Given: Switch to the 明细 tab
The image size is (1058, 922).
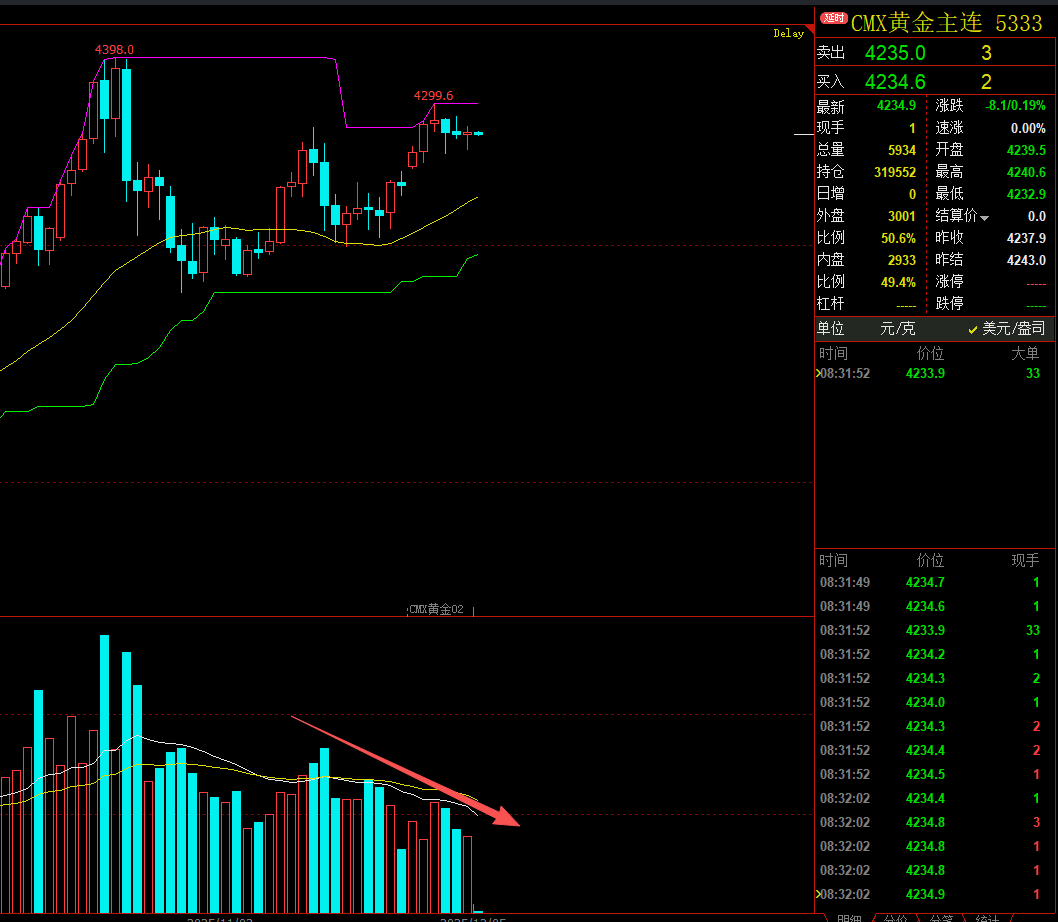Looking at the screenshot, I should (x=849, y=917).
